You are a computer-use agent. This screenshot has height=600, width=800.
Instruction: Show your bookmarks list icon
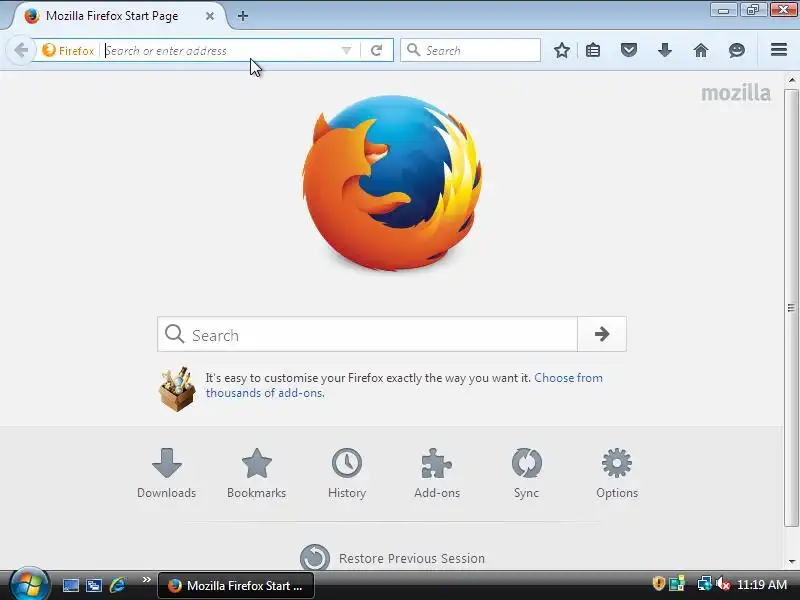point(593,50)
